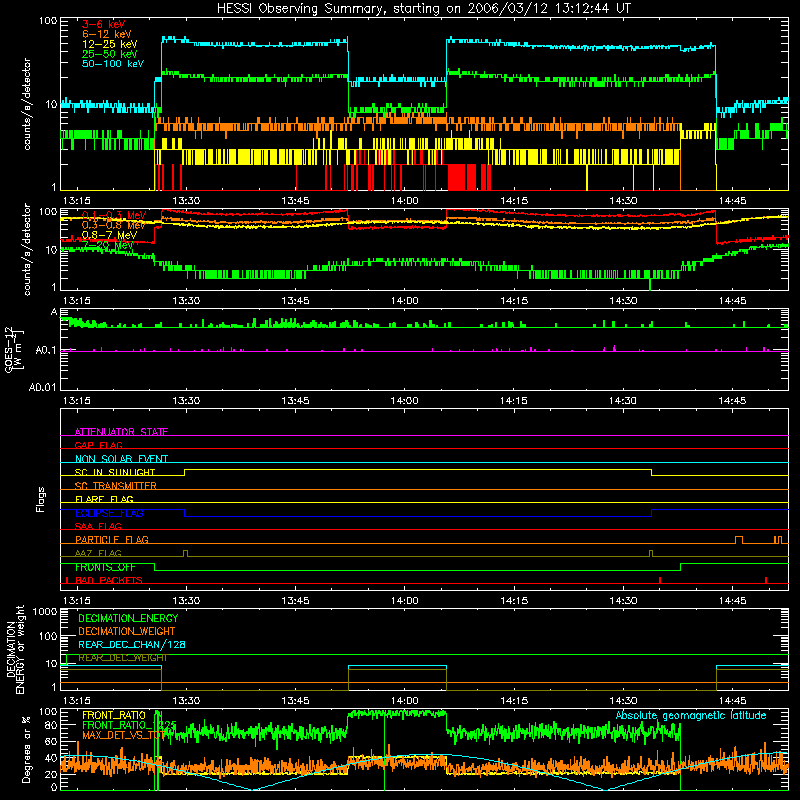The height and width of the screenshot is (800, 800).
Task: Click the BAD_PACKETS red tick near 14:35
Action: pyautogui.click(x=660, y=580)
